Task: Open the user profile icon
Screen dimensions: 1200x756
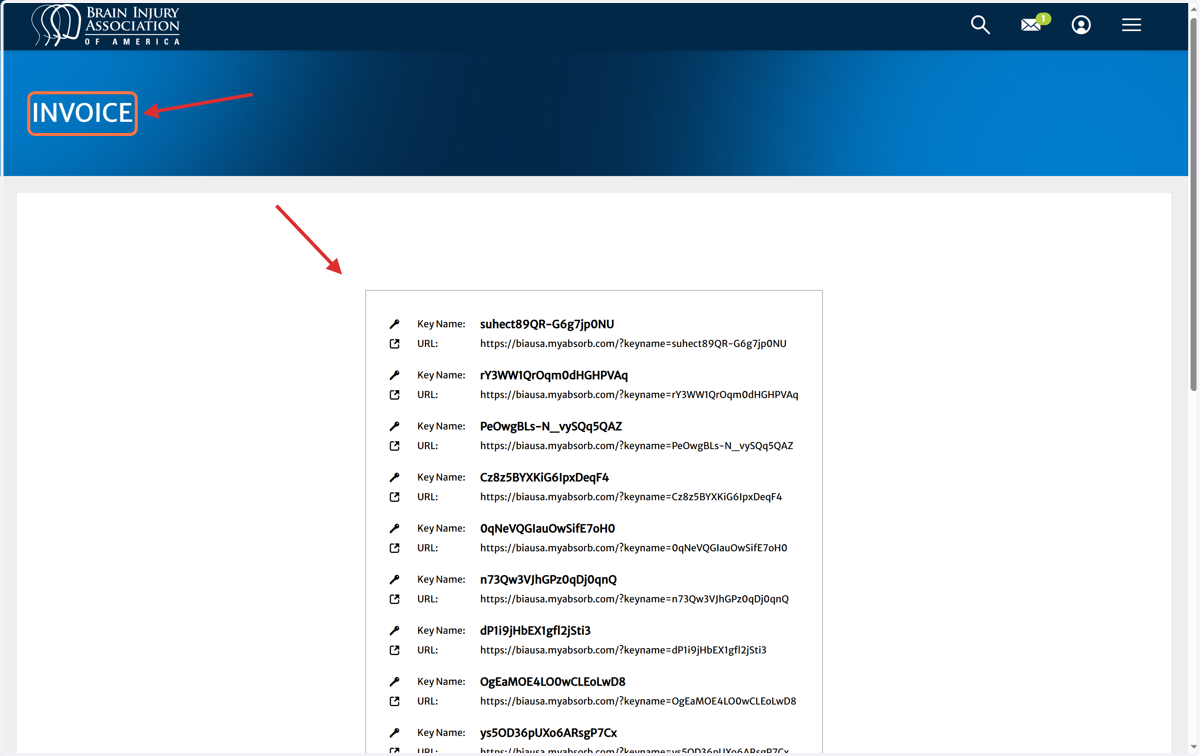Action: click(1081, 25)
